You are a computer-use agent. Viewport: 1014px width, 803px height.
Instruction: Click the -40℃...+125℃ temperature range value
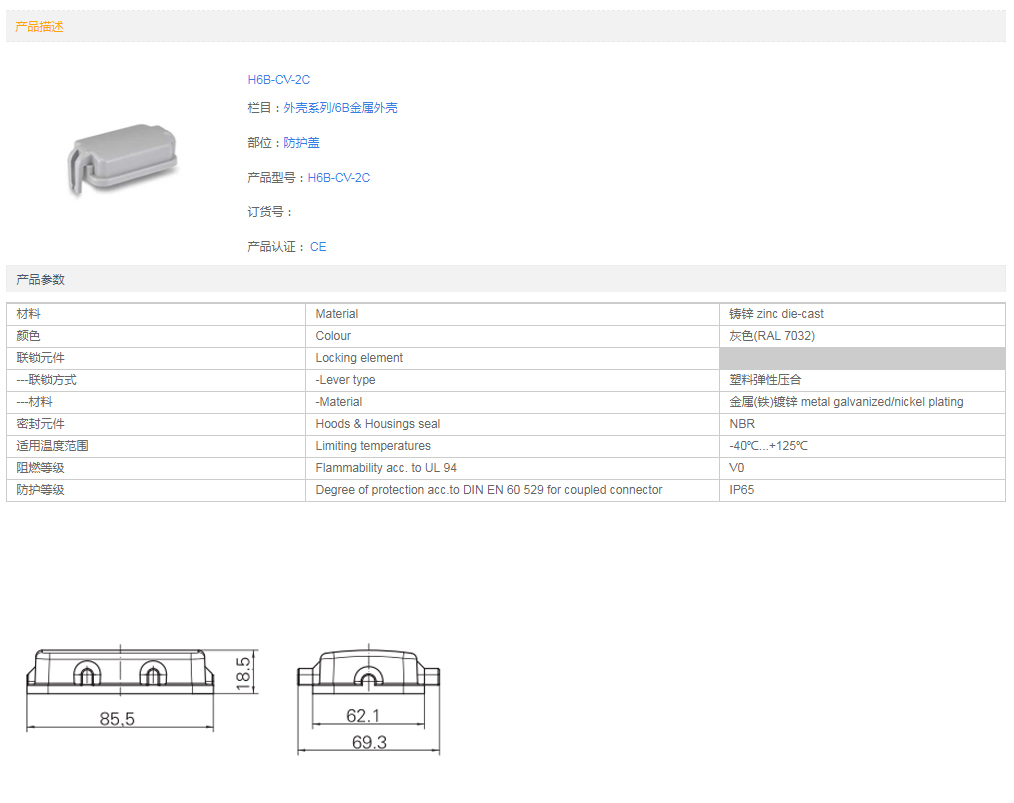(768, 446)
